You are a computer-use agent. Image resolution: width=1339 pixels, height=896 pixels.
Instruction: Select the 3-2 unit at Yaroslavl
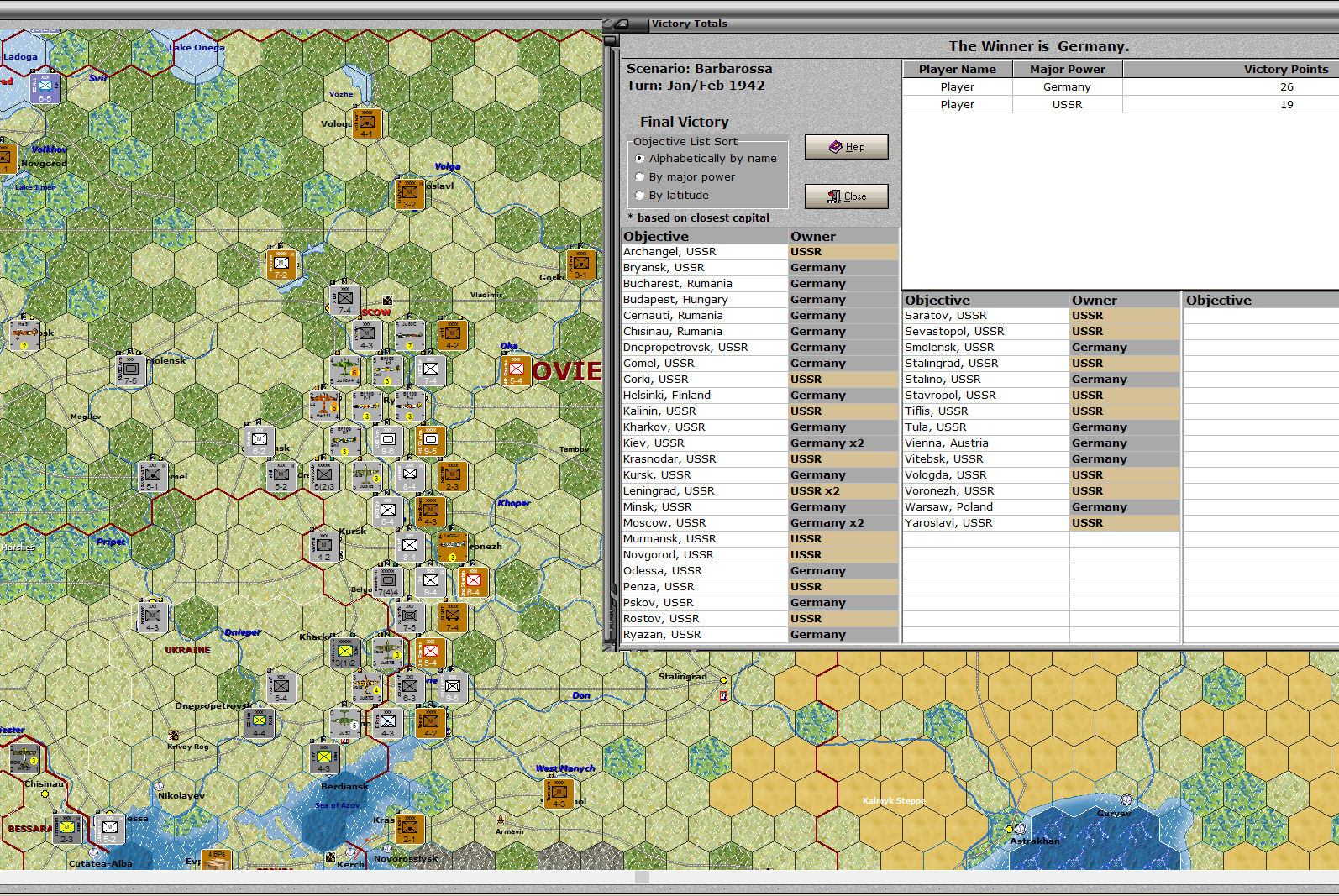coord(410,194)
